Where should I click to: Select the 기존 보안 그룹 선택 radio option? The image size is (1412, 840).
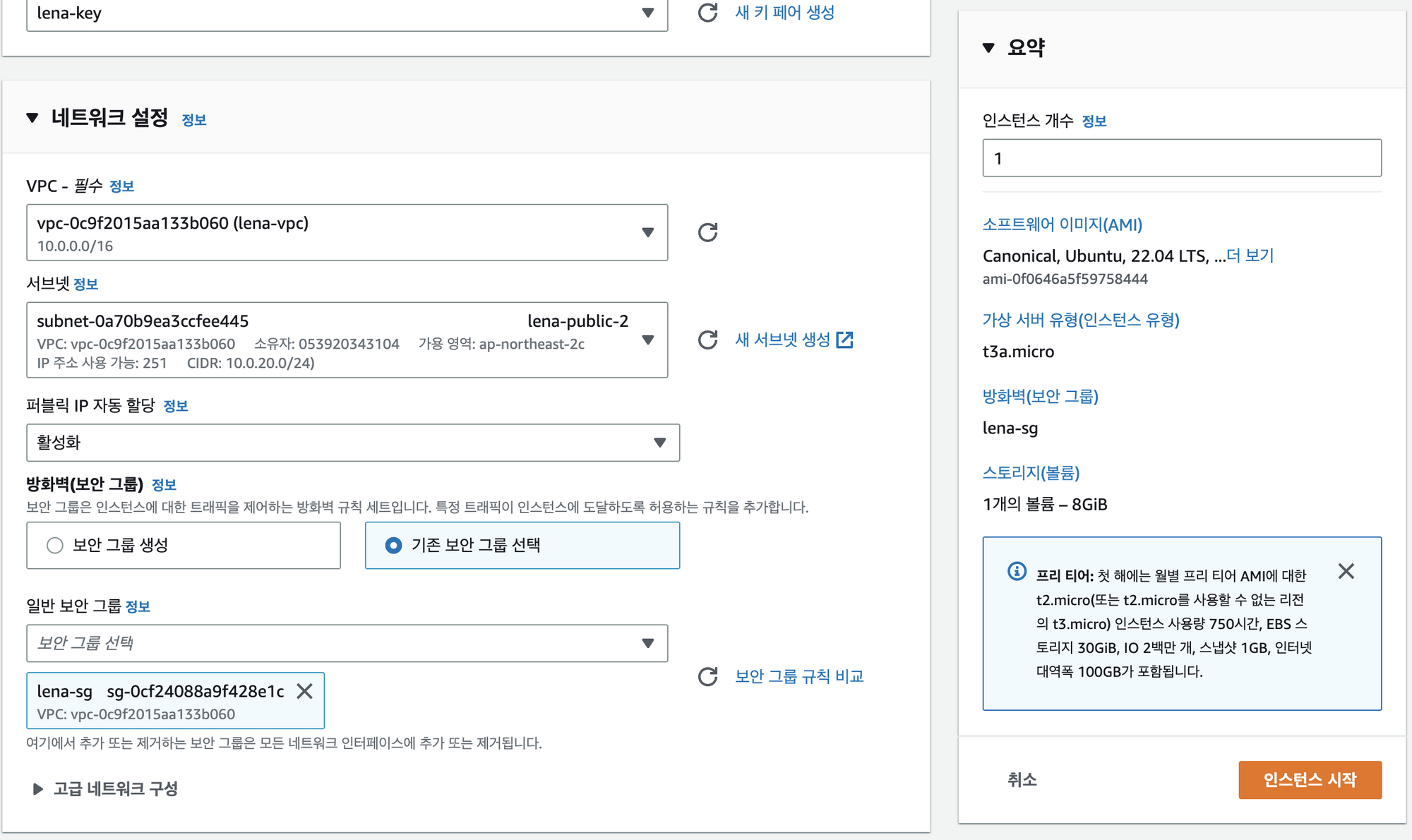(x=394, y=545)
